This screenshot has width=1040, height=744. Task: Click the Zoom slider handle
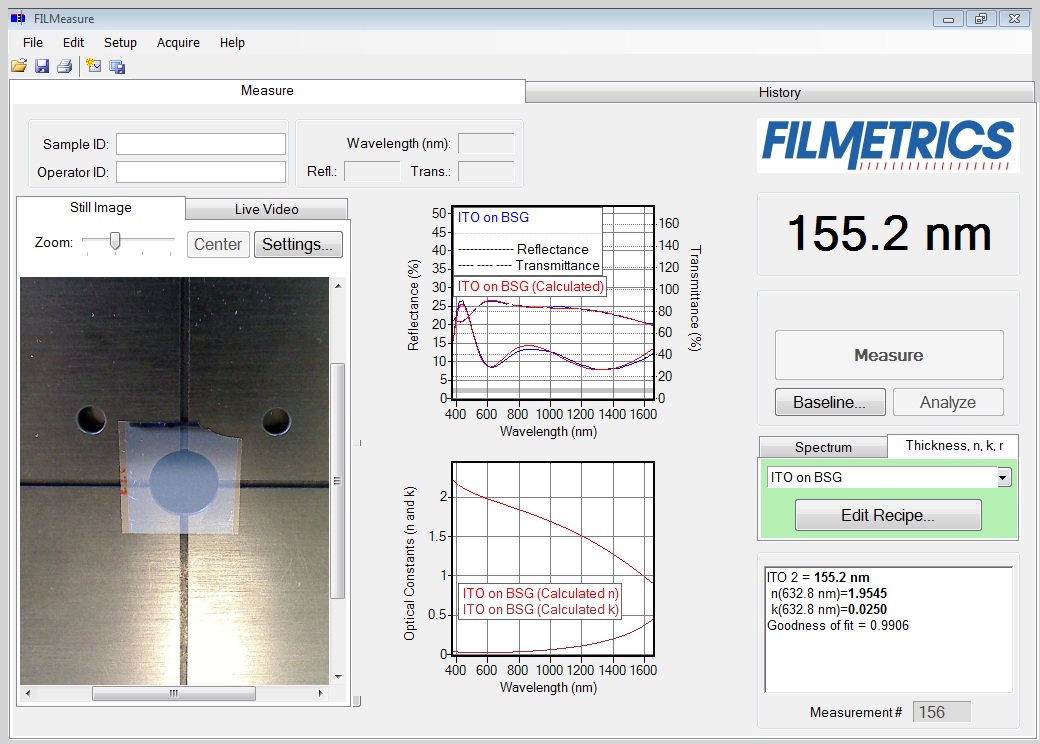click(x=115, y=241)
